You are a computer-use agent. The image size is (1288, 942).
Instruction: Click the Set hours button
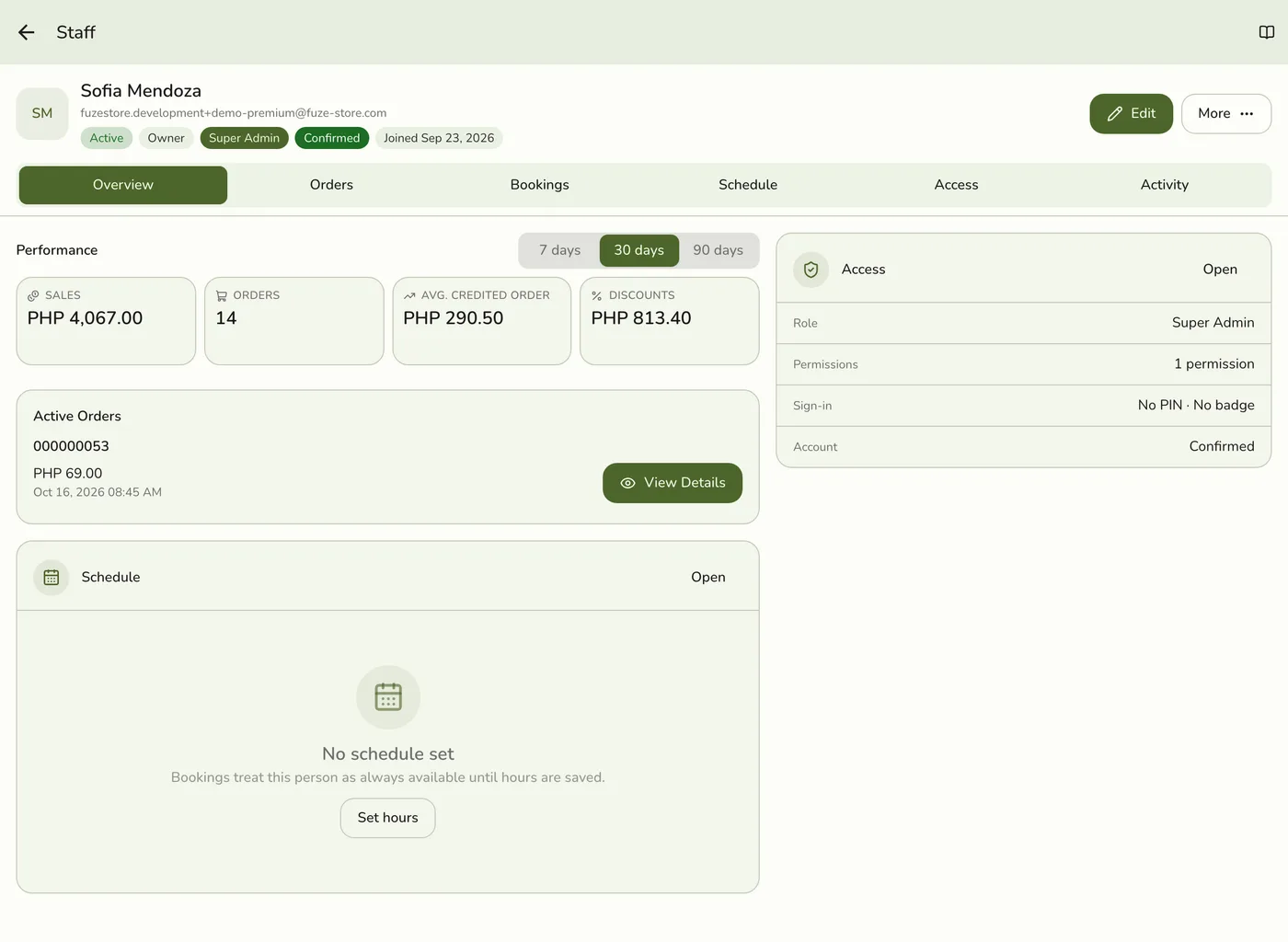tap(388, 818)
